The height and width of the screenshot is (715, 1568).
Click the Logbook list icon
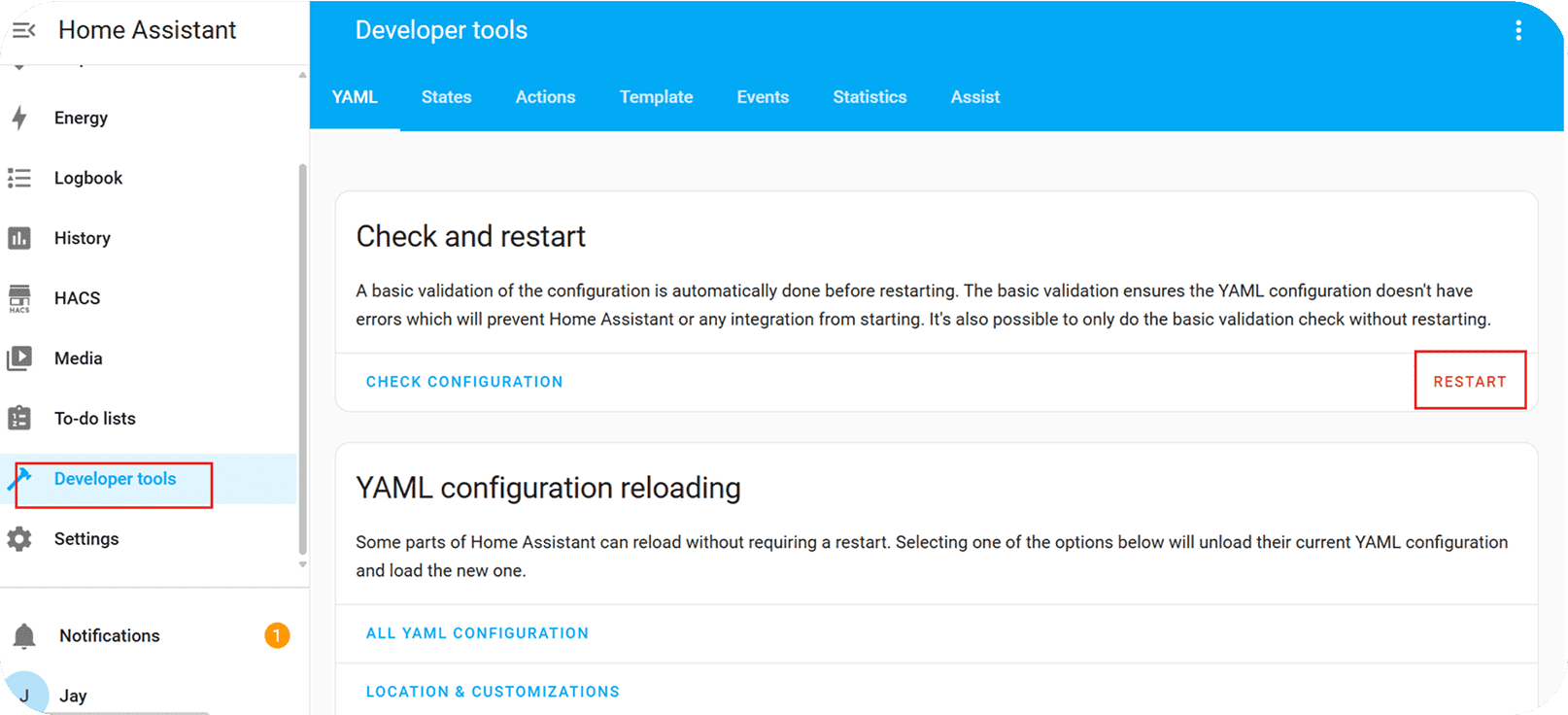(19, 179)
